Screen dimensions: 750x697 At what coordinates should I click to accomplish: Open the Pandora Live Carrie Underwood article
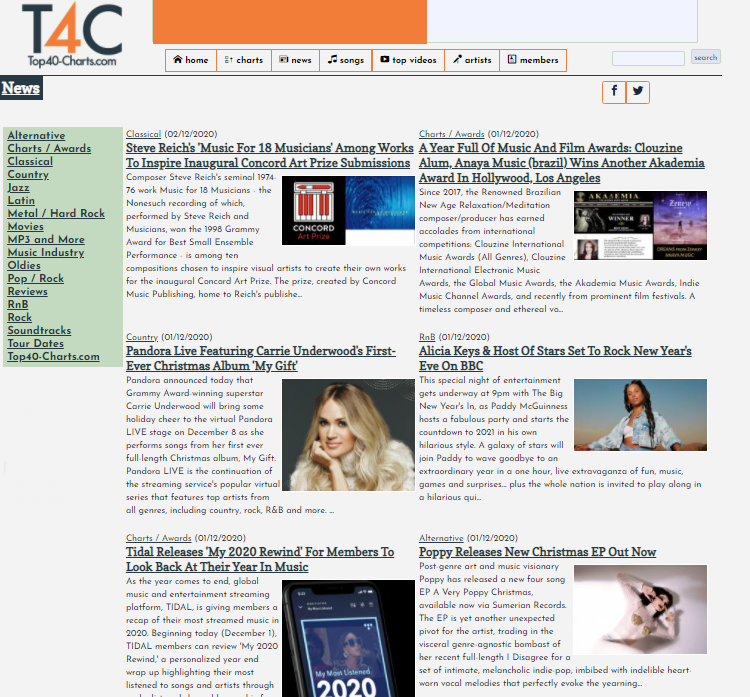coord(261,358)
